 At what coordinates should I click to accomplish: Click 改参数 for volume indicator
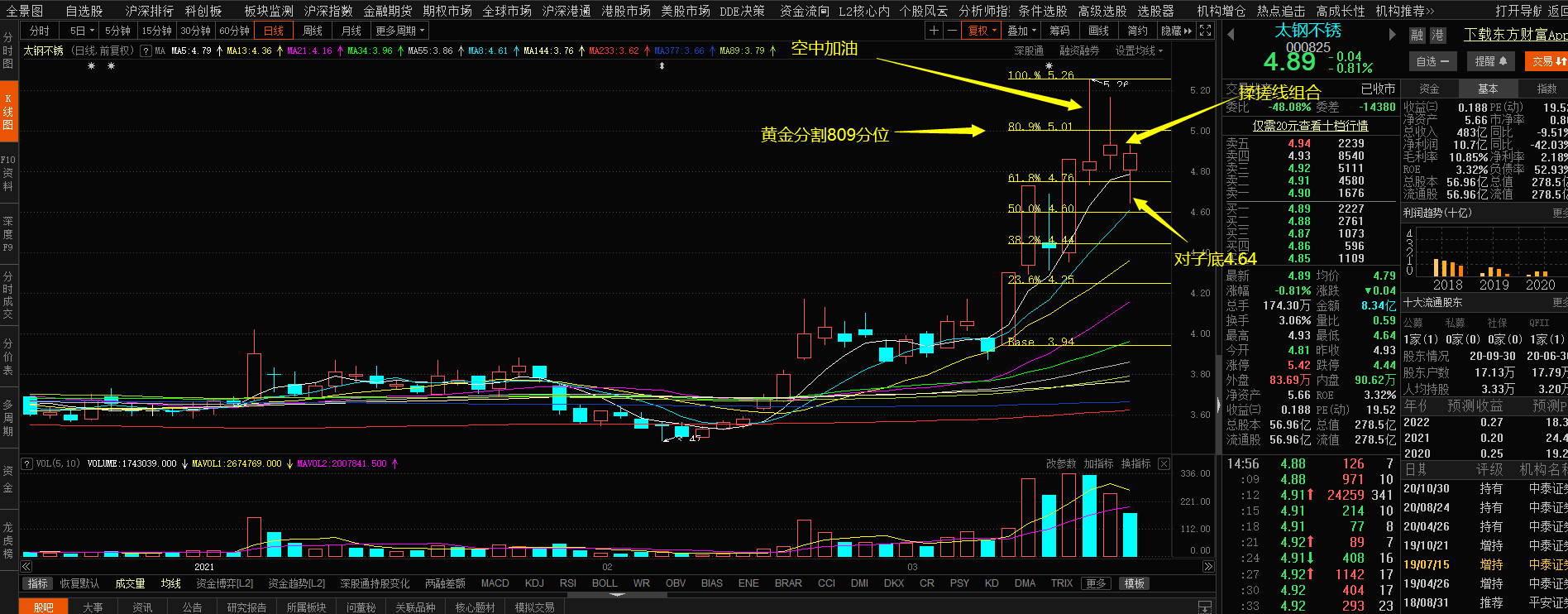[1061, 463]
